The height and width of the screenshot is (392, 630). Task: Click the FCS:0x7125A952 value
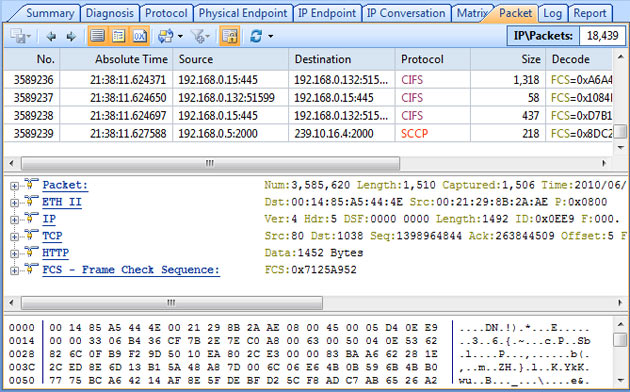(311, 270)
